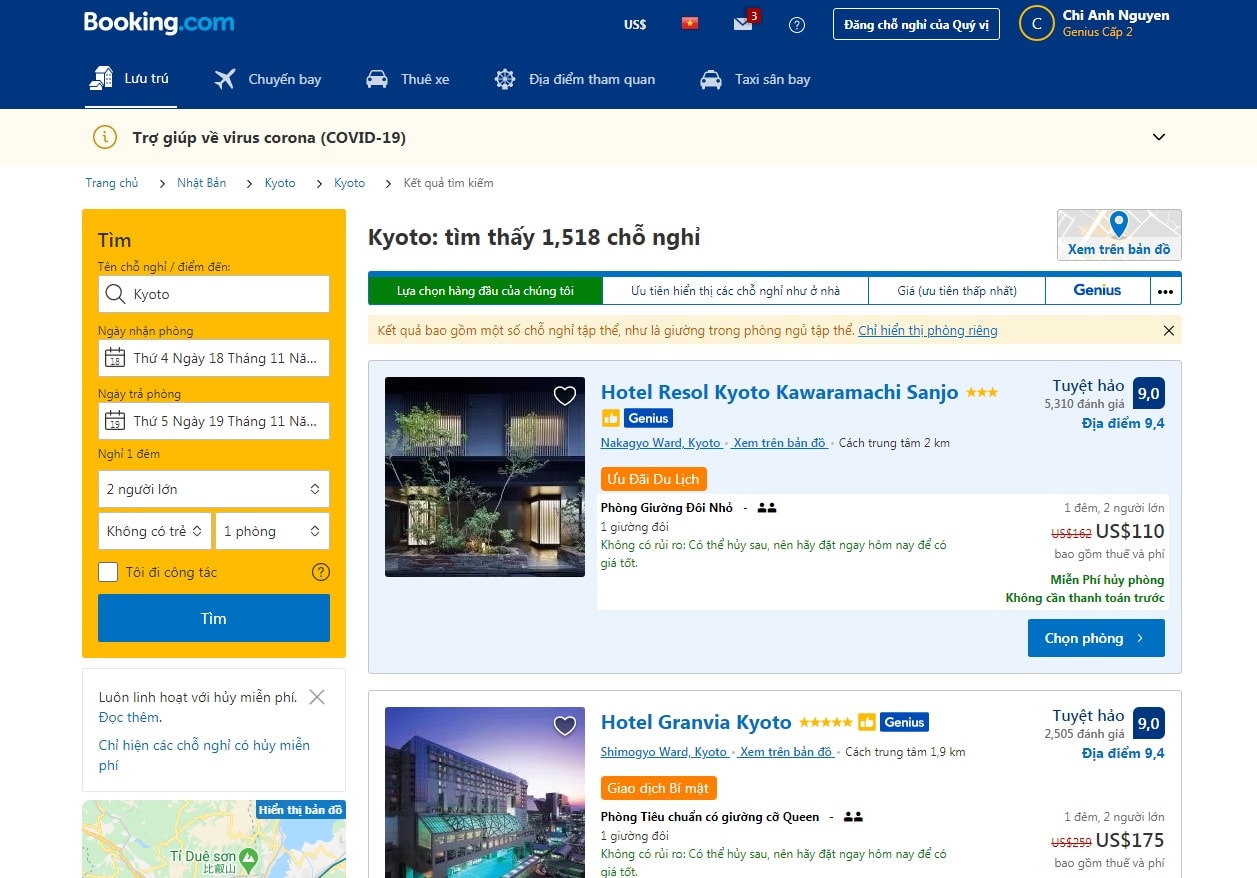Click the Booking.com logo
This screenshot has width=1257, height=878.
pyautogui.click(x=159, y=23)
